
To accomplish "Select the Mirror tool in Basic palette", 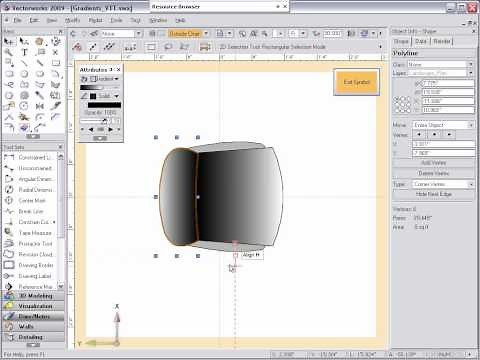I will 40,106.
